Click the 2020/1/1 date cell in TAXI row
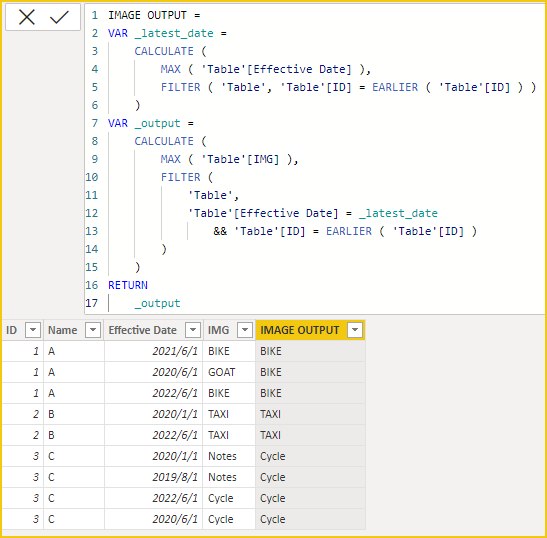The height and width of the screenshot is (538, 547). 153,414
